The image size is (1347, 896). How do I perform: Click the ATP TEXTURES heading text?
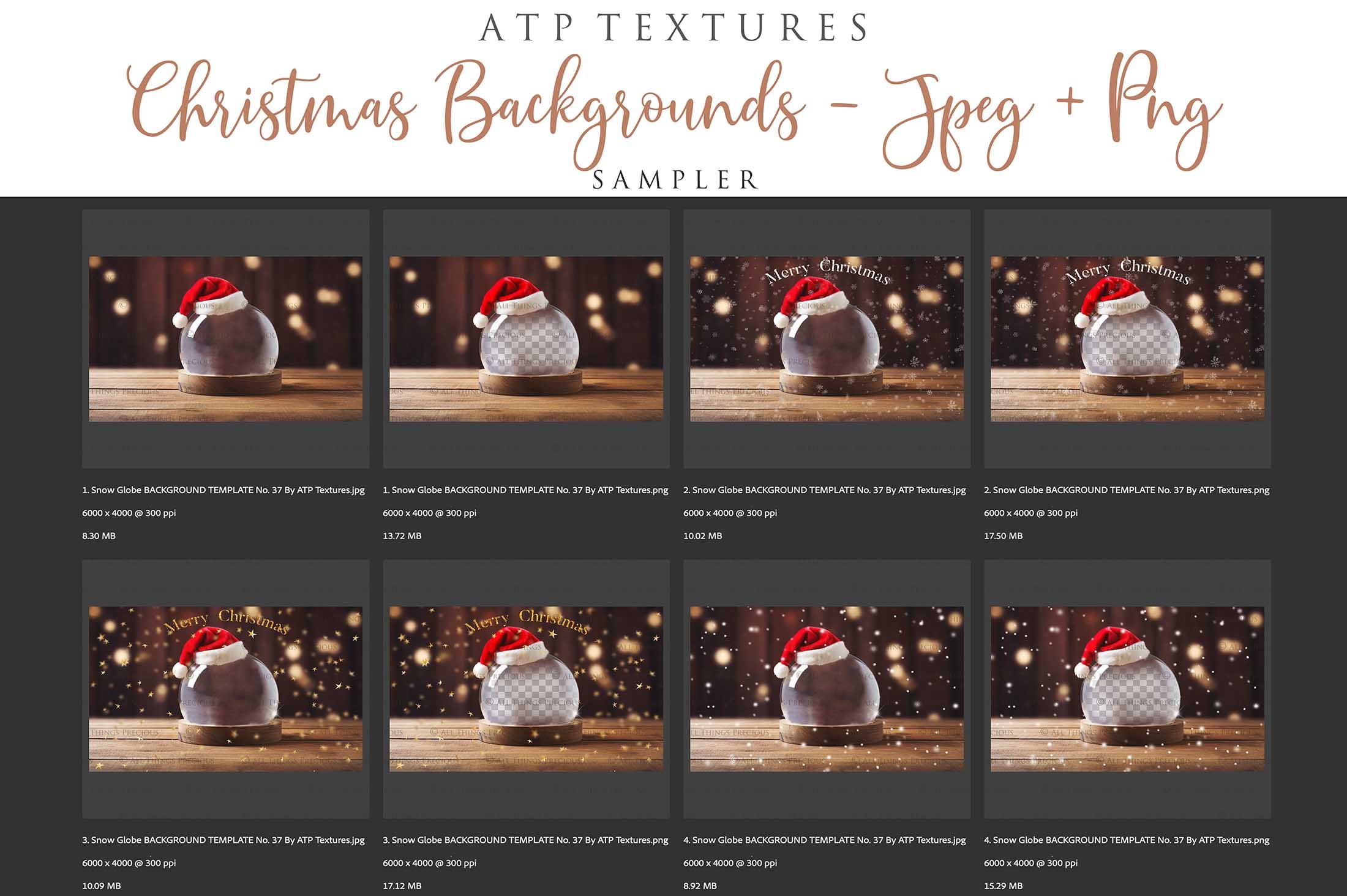(x=673, y=28)
